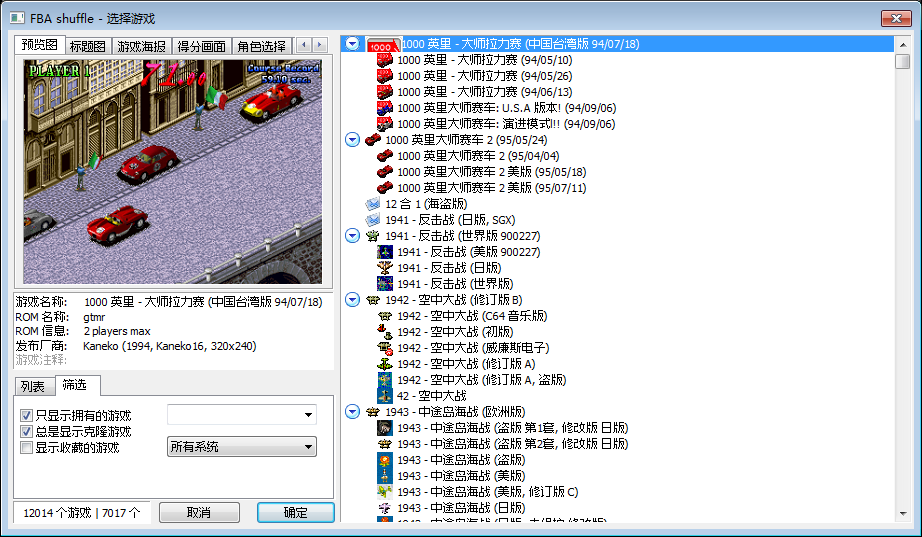Open the 游戏海报 tab
The height and width of the screenshot is (537, 922).
tap(142, 46)
